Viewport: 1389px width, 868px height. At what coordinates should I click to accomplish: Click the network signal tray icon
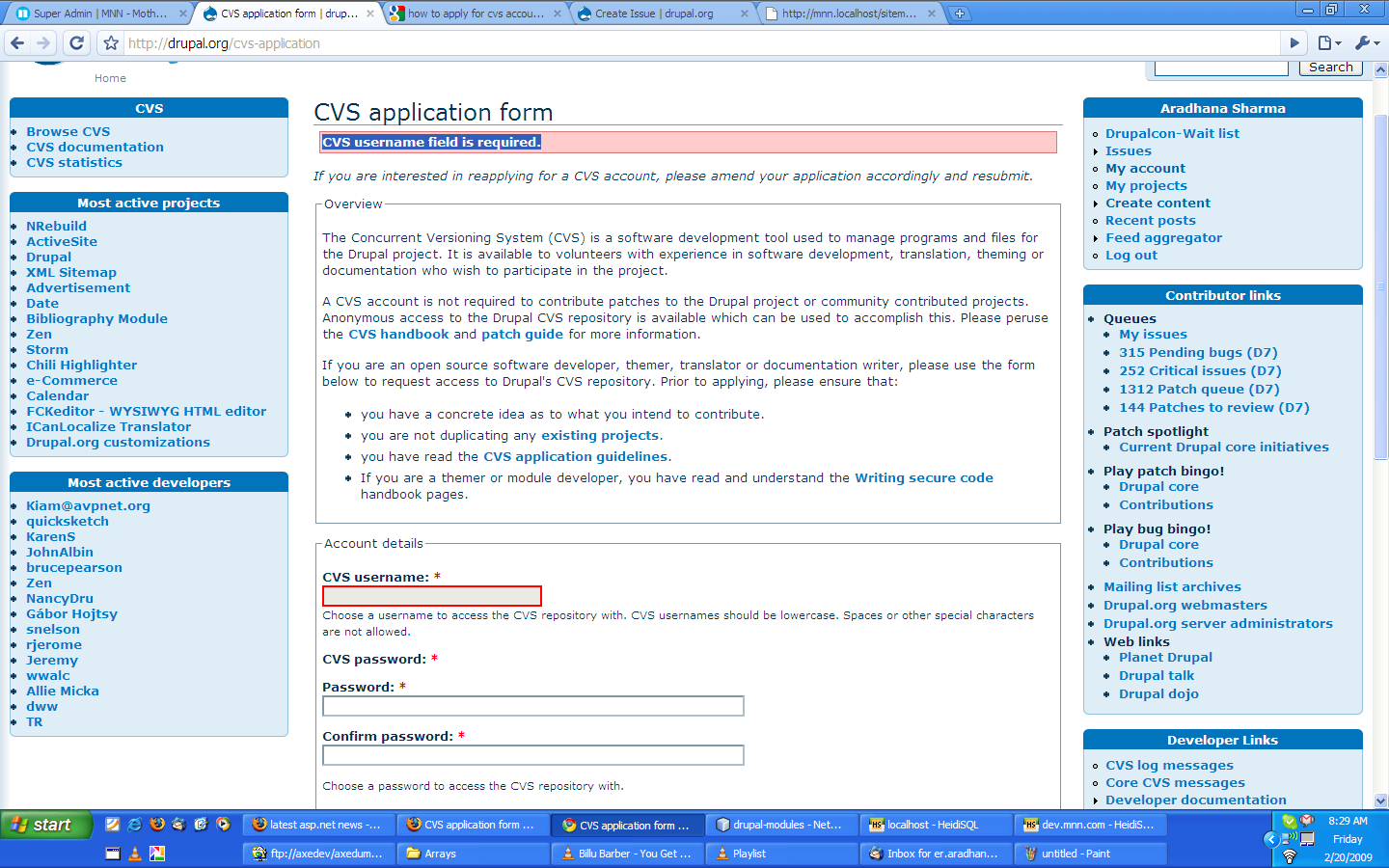1289,839
